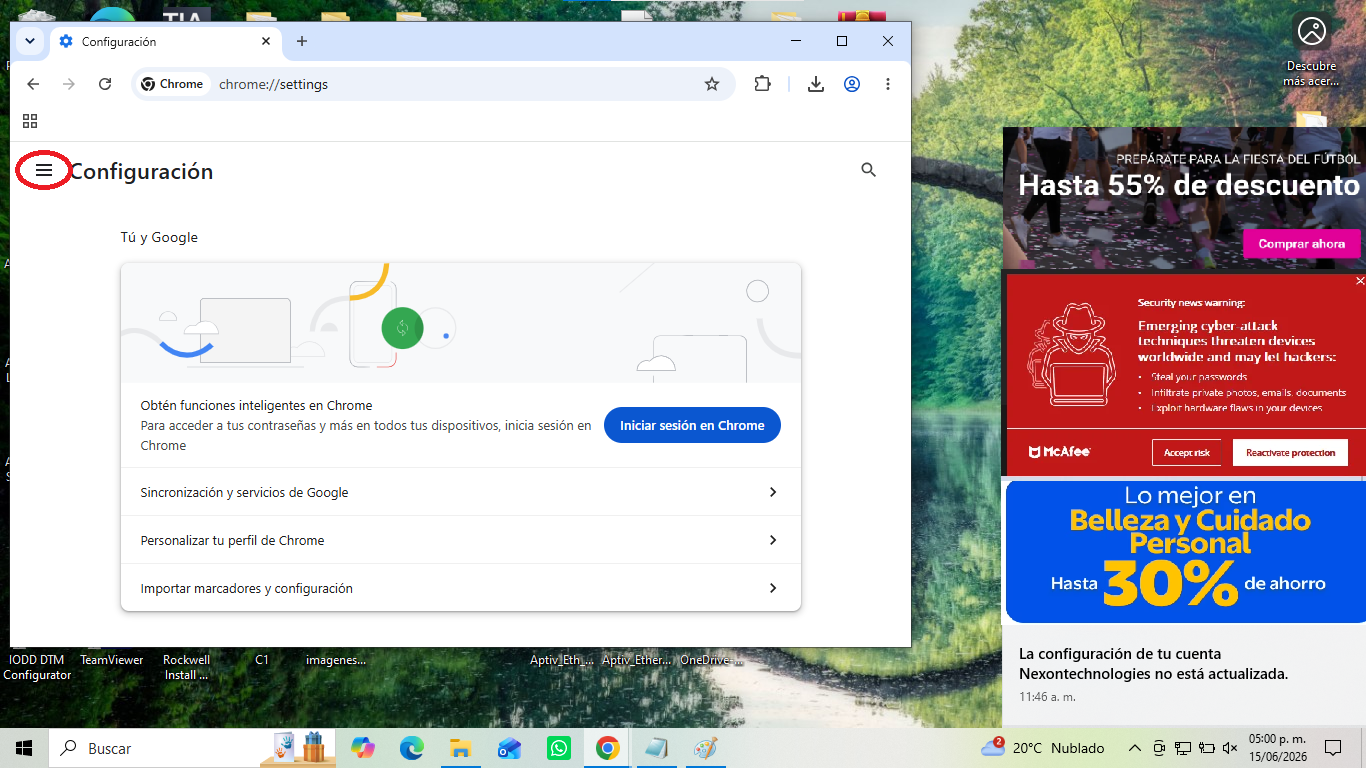
Task: Open Sincronización y servicios de Google
Action: coord(461,492)
